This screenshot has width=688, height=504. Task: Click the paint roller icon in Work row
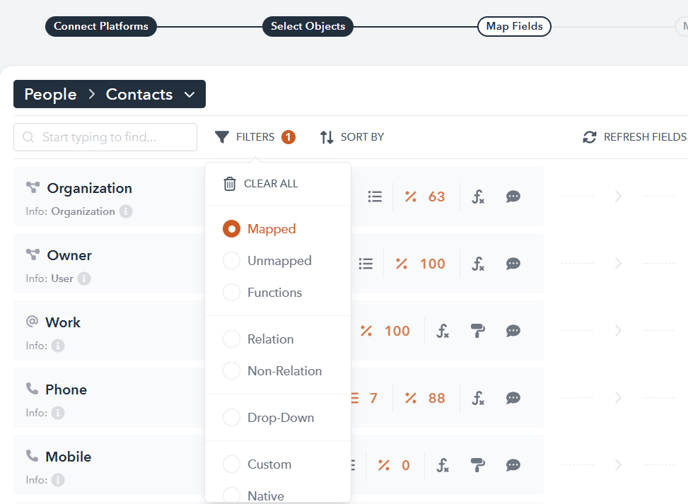click(478, 331)
